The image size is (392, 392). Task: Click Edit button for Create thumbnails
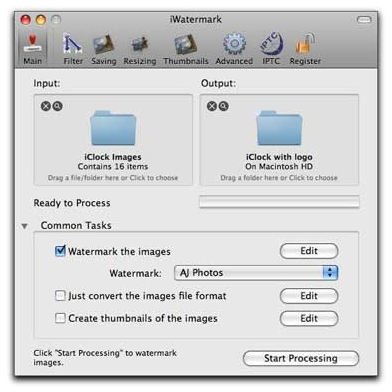click(309, 319)
